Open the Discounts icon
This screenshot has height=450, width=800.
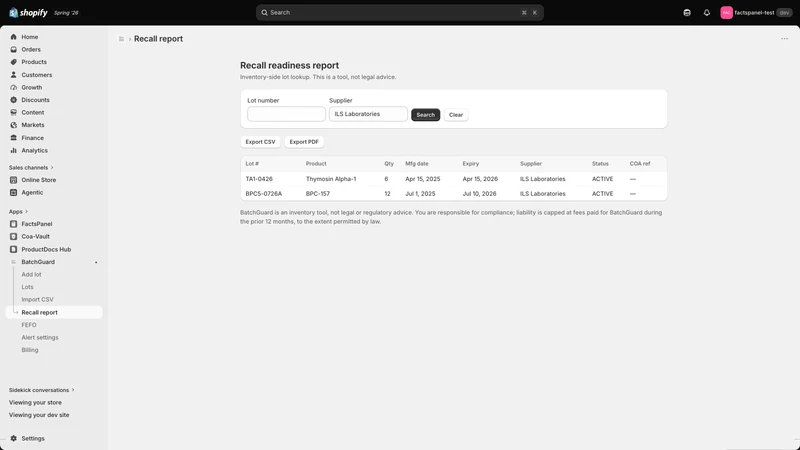click(13, 100)
